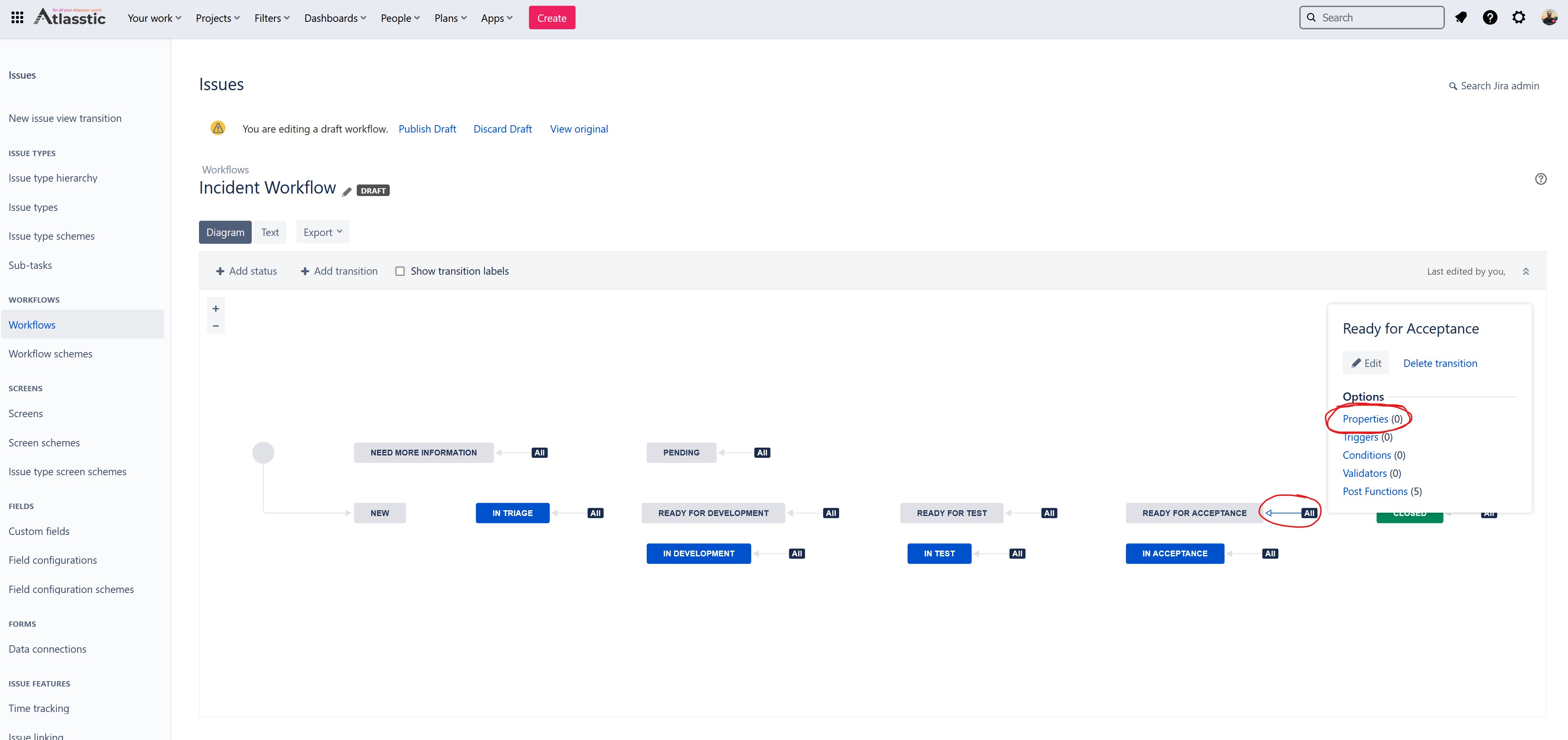
Task: Click Delete transition link
Action: coord(1439,363)
